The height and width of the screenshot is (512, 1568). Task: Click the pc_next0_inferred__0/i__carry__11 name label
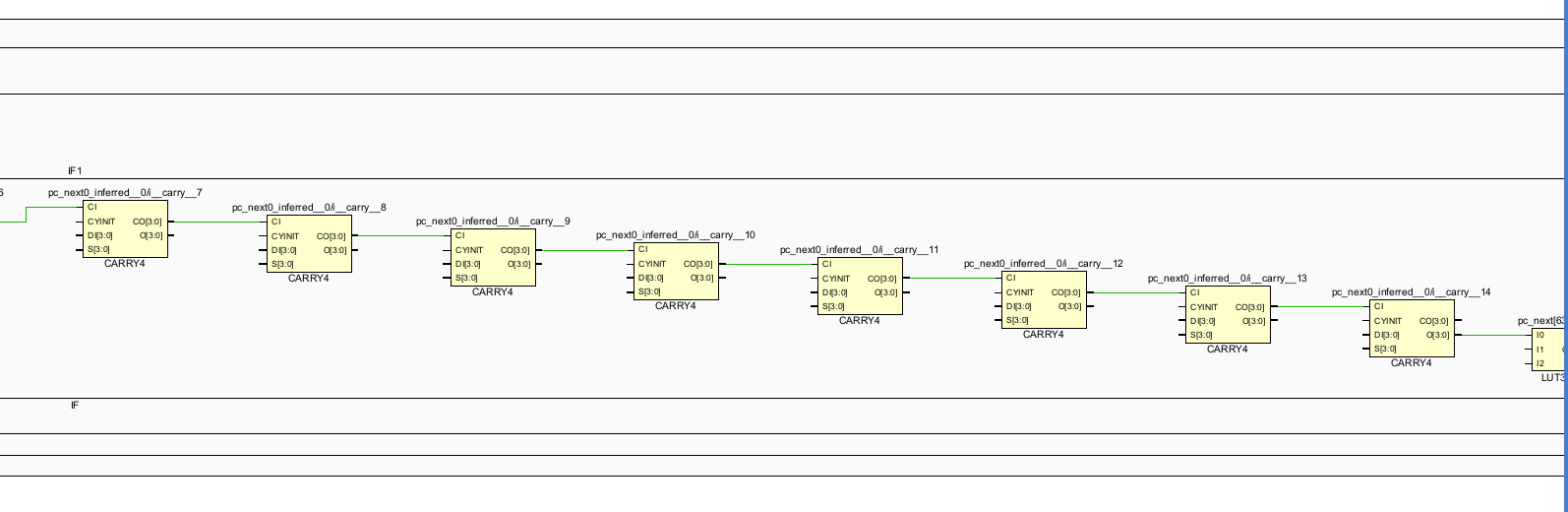coord(860,250)
